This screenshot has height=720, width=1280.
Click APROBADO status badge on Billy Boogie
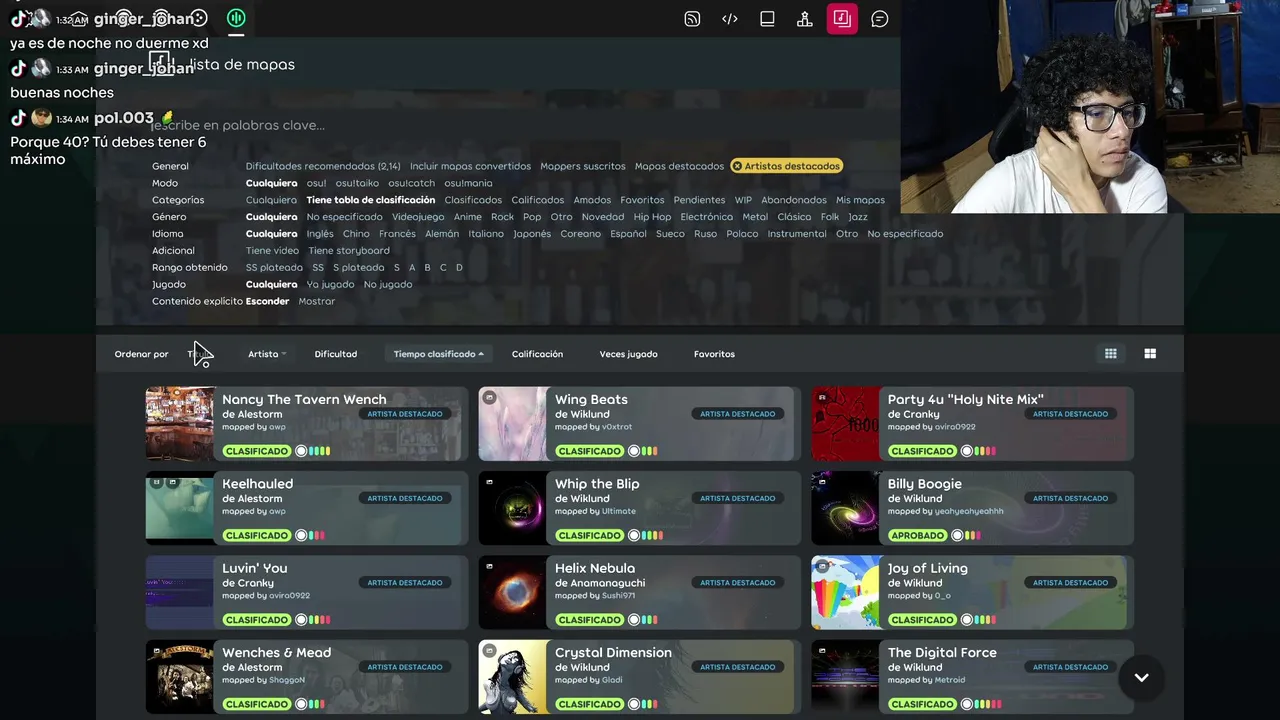point(917,535)
